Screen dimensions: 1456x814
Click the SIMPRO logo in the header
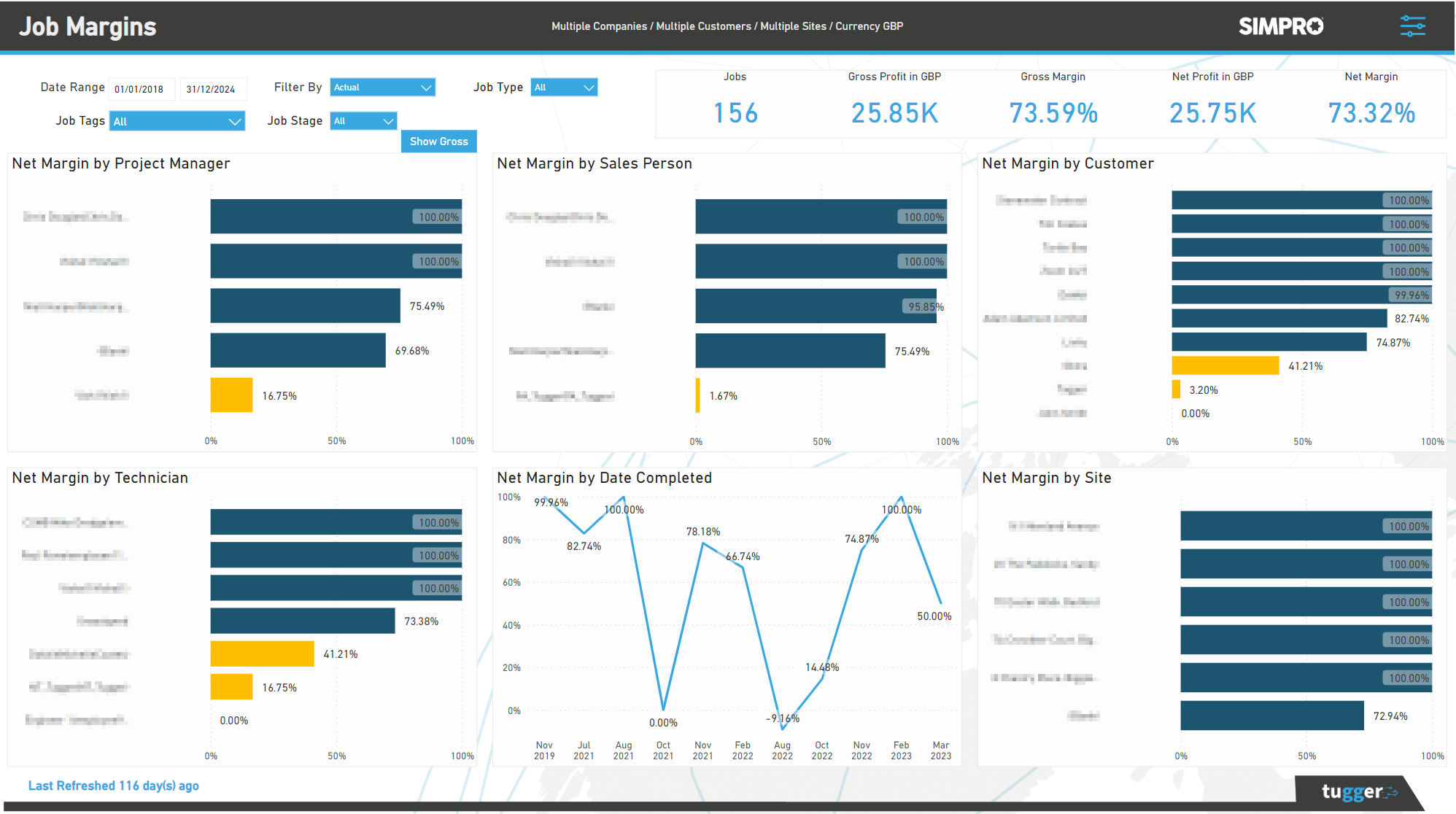(x=1281, y=26)
